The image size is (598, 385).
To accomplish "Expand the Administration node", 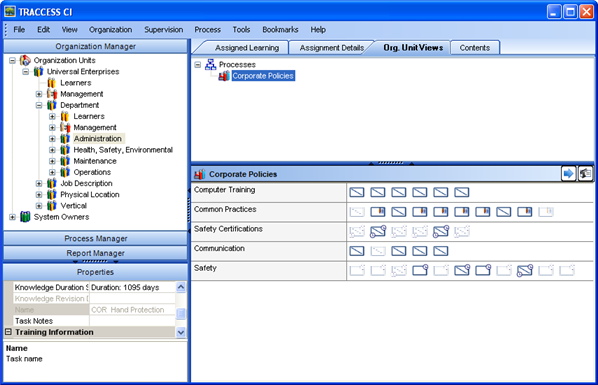I will 52,139.
